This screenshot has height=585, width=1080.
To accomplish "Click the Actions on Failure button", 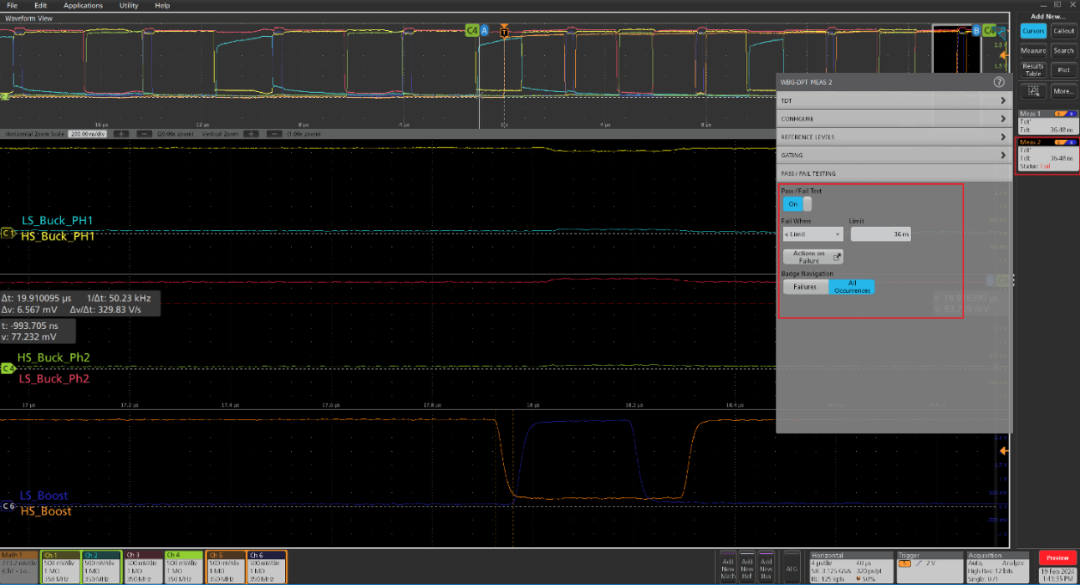I will [x=812, y=256].
